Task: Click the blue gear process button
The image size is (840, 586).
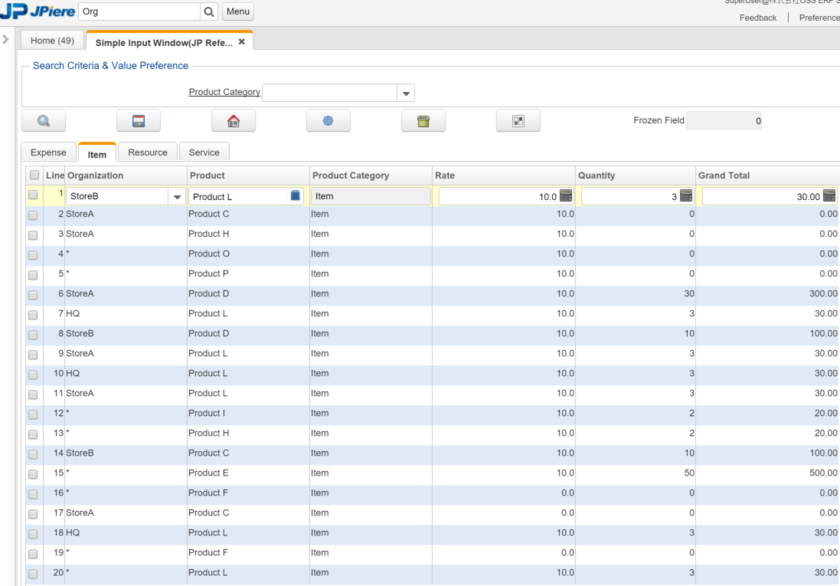Action: (328, 121)
